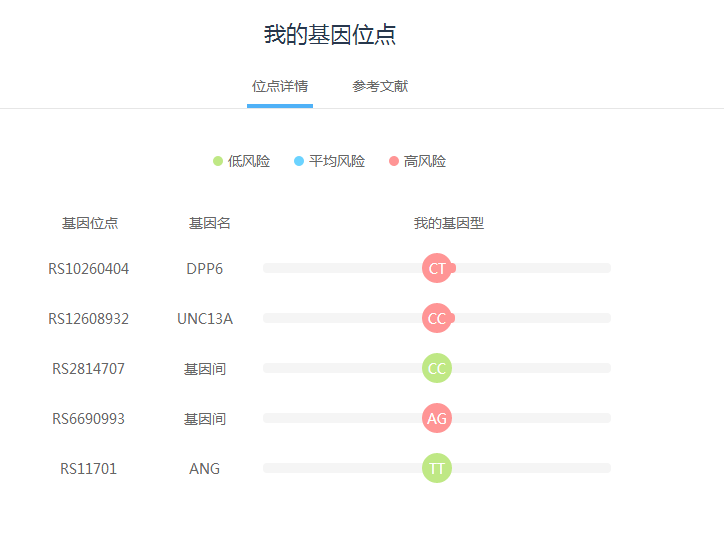Image resolution: width=724 pixels, height=553 pixels.
Task: Click the green CC badge for RS2814707
Action: pos(437,368)
